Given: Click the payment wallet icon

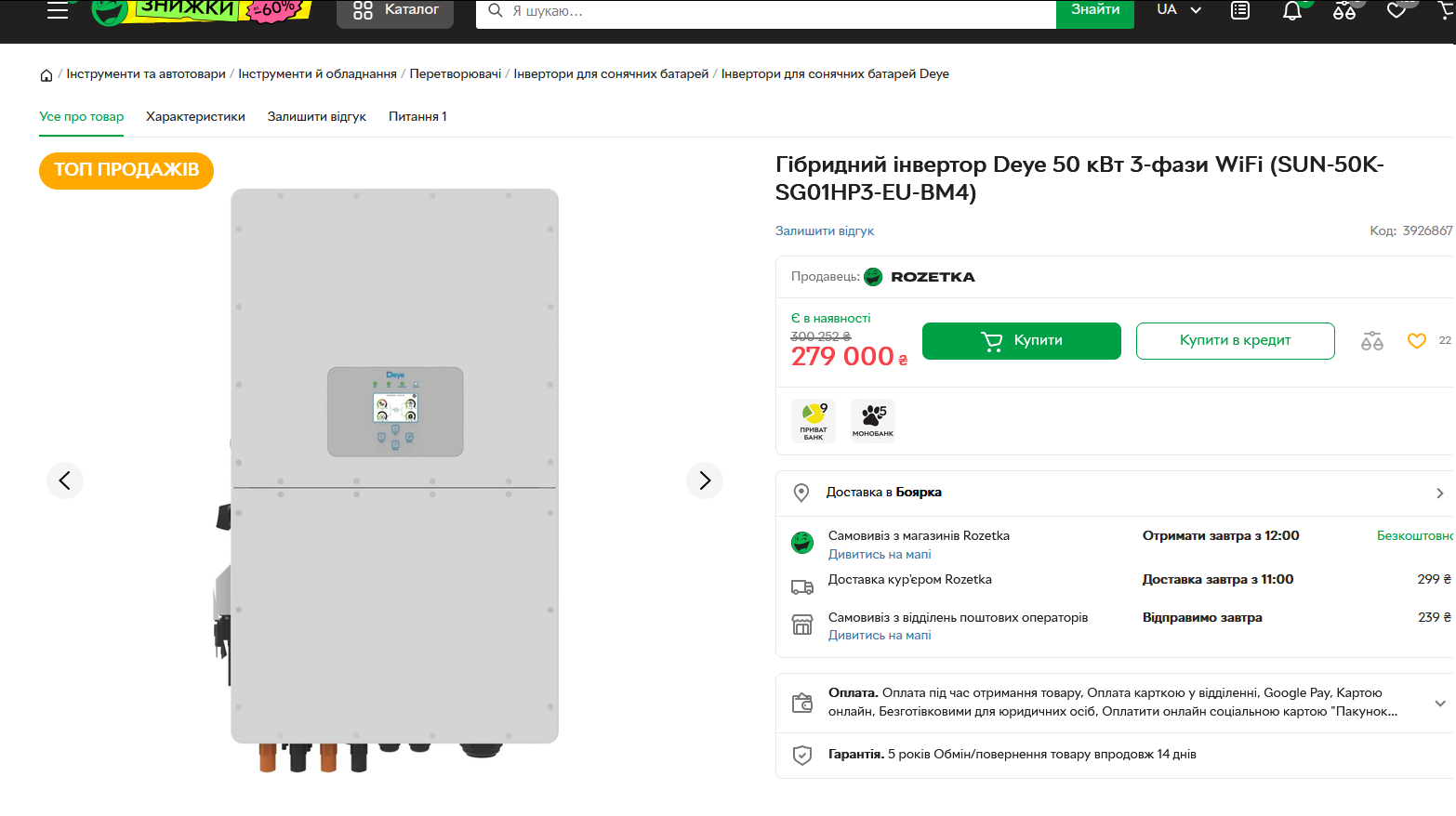Looking at the screenshot, I should pos(802,704).
